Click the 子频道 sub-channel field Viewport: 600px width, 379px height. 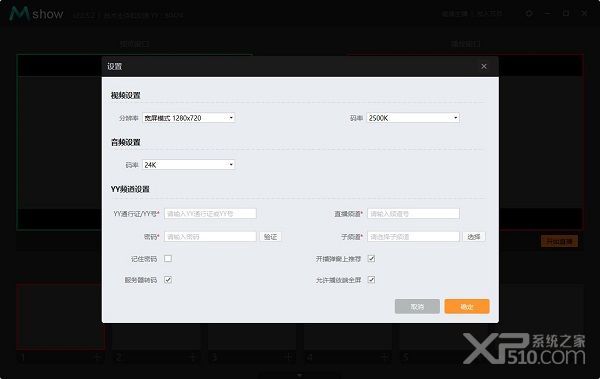413,237
